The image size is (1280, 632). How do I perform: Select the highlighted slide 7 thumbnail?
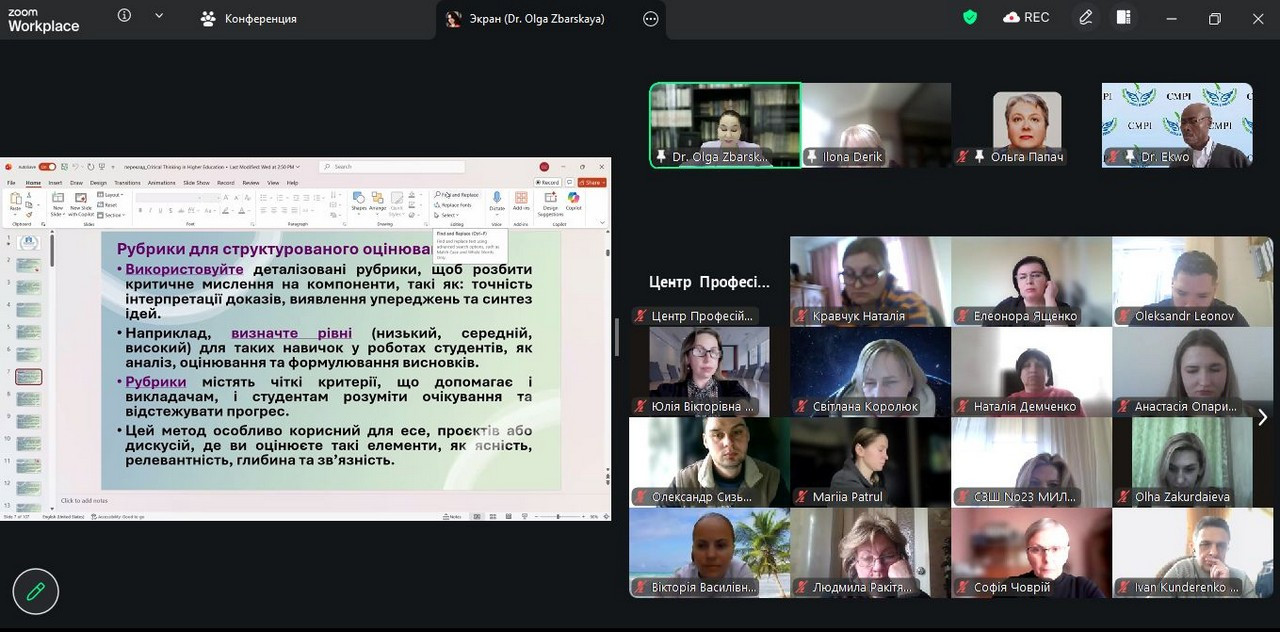click(29, 377)
